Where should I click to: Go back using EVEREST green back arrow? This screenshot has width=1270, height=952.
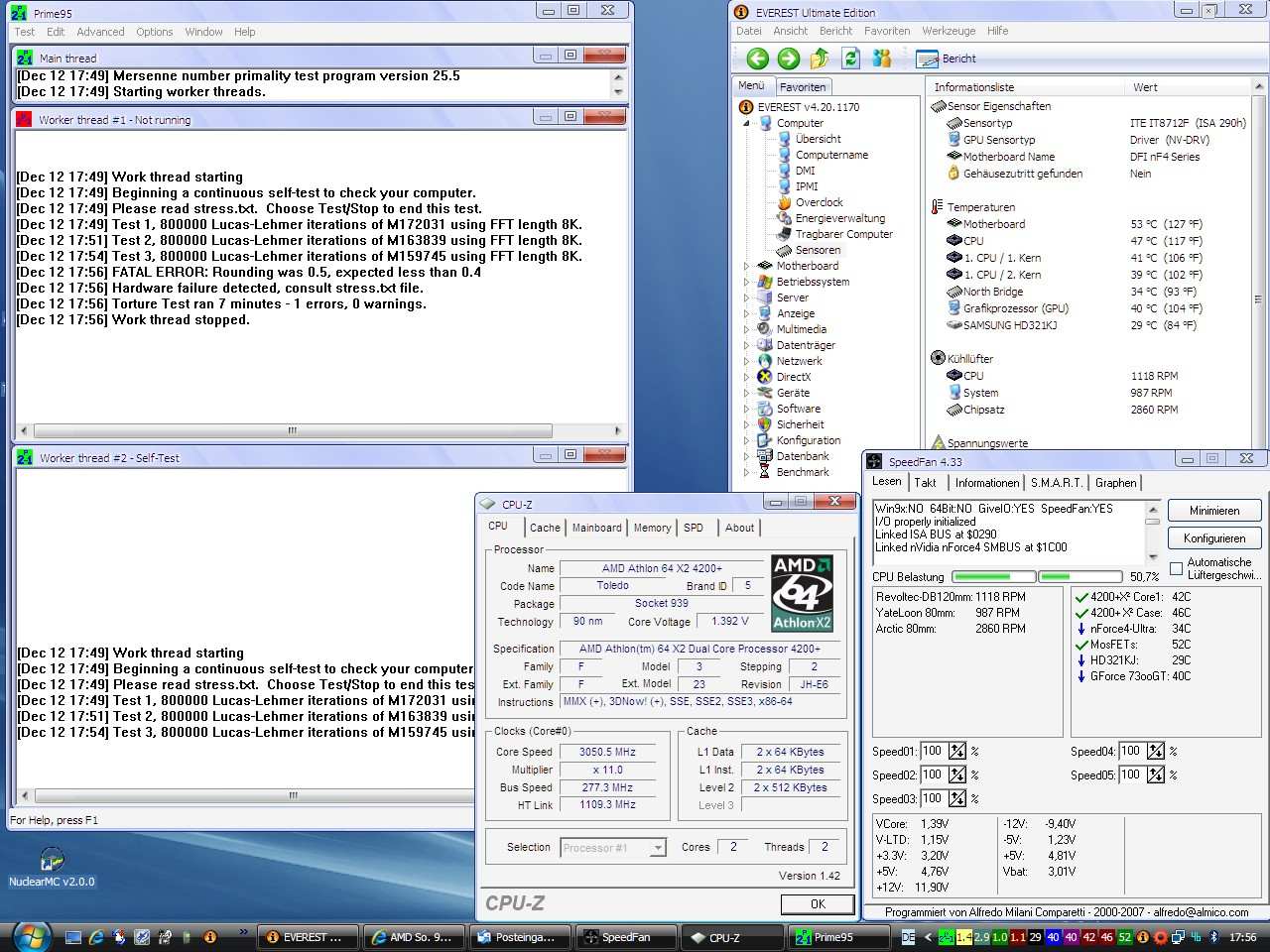pyautogui.click(x=758, y=59)
